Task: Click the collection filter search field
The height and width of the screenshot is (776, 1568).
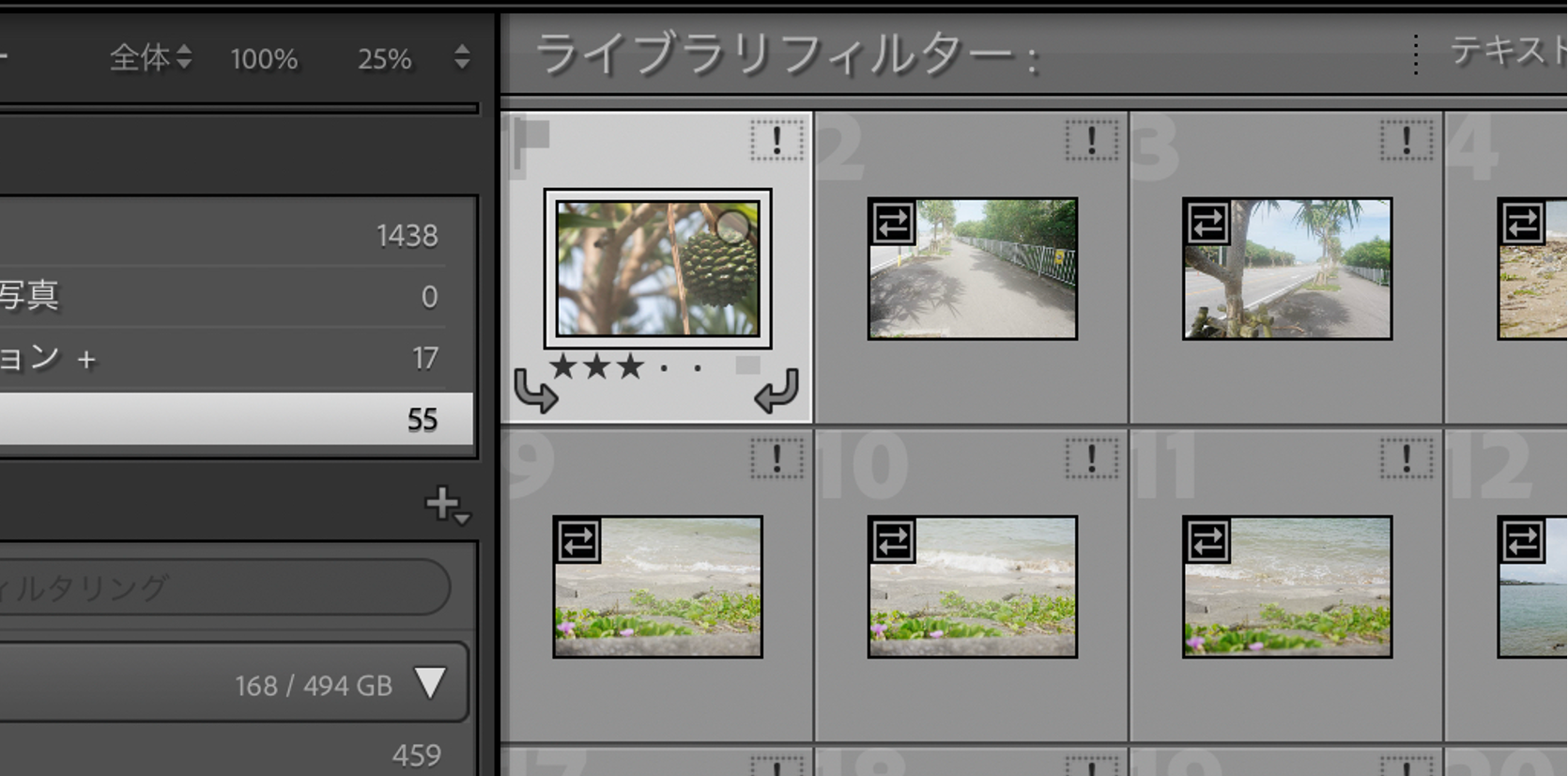Action: click(x=223, y=588)
